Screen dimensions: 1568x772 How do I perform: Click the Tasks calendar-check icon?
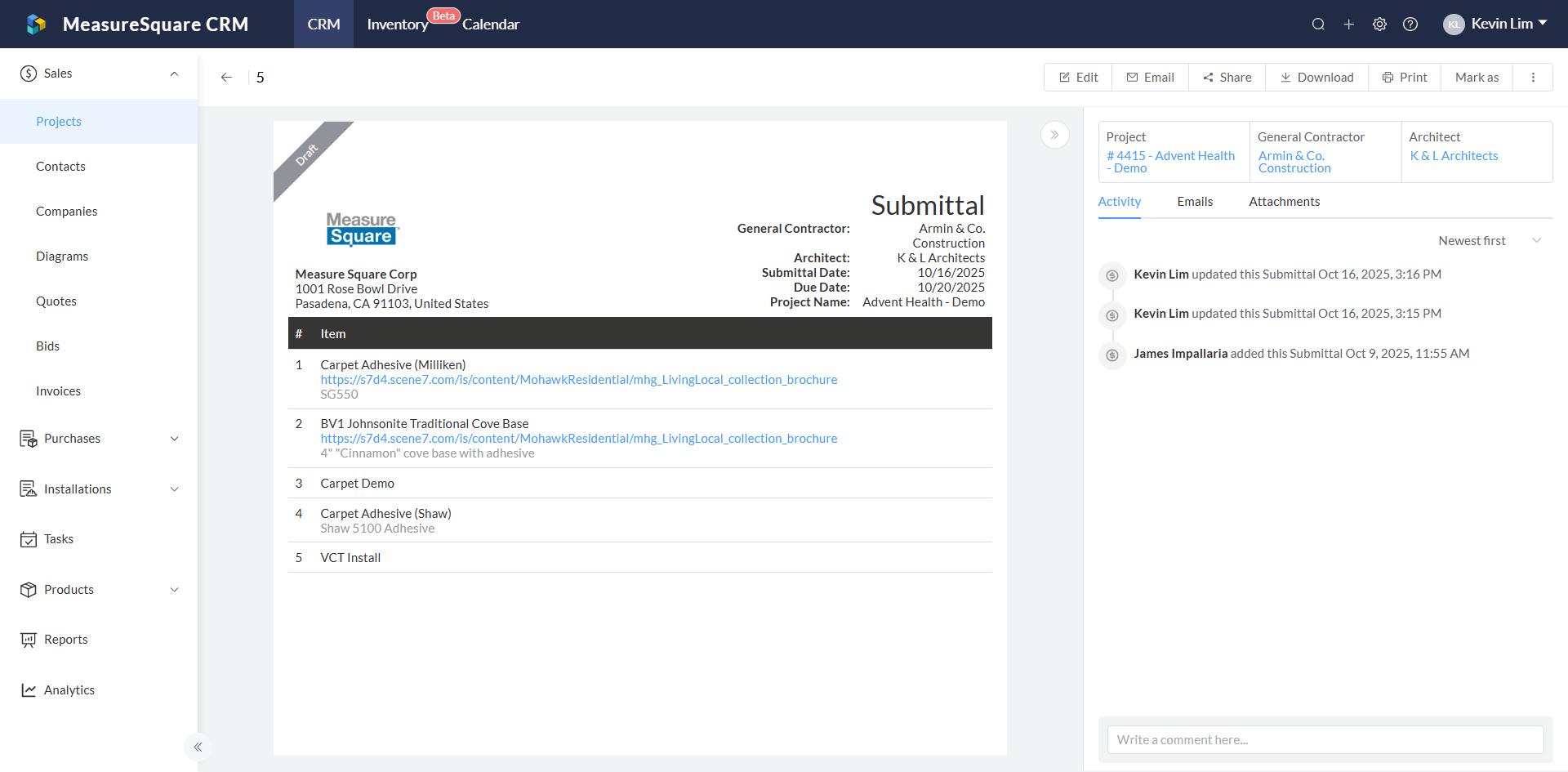coord(29,539)
